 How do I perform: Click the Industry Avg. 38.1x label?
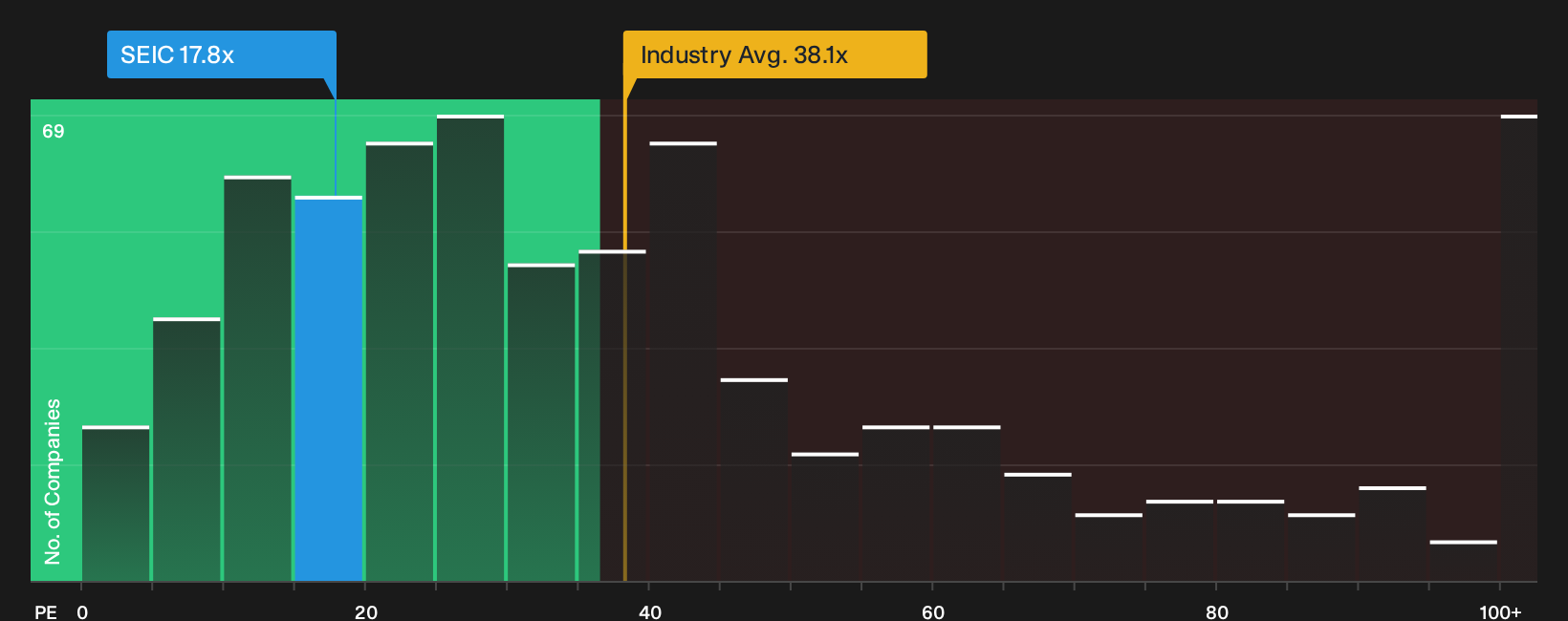tap(774, 54)
